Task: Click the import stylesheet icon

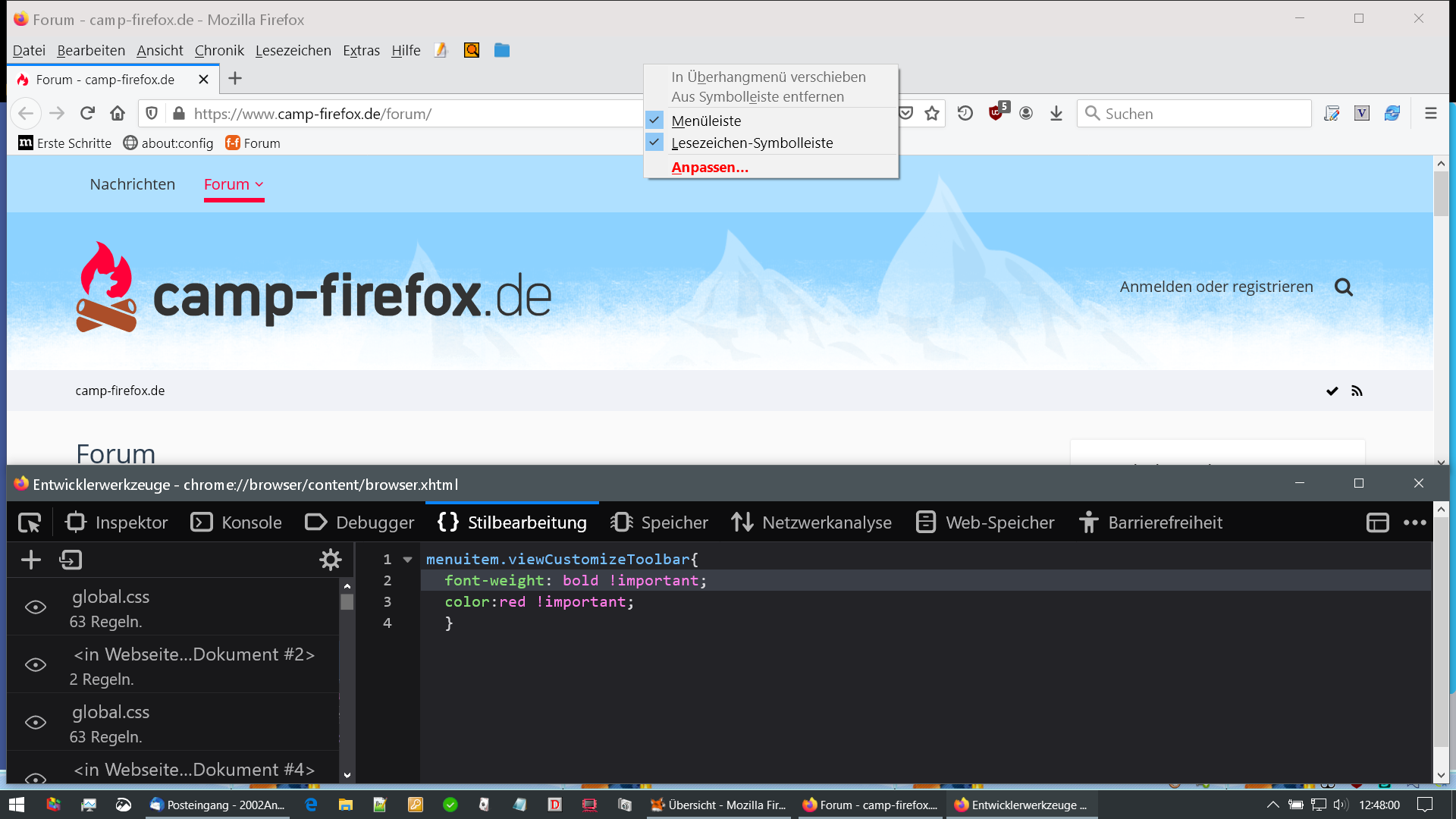Action: [x=71, y=560]
